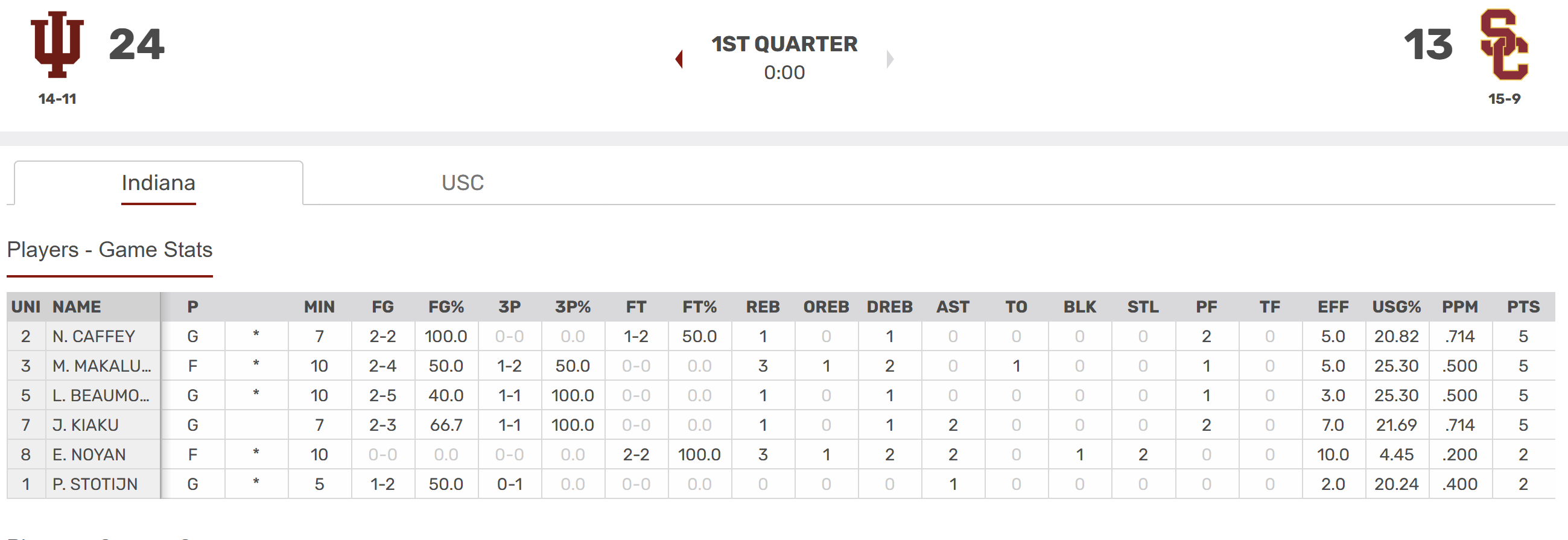Click the EFF column header
Screen dimensions: 1568x540
pyautogui.click(x=1333, y=307)
